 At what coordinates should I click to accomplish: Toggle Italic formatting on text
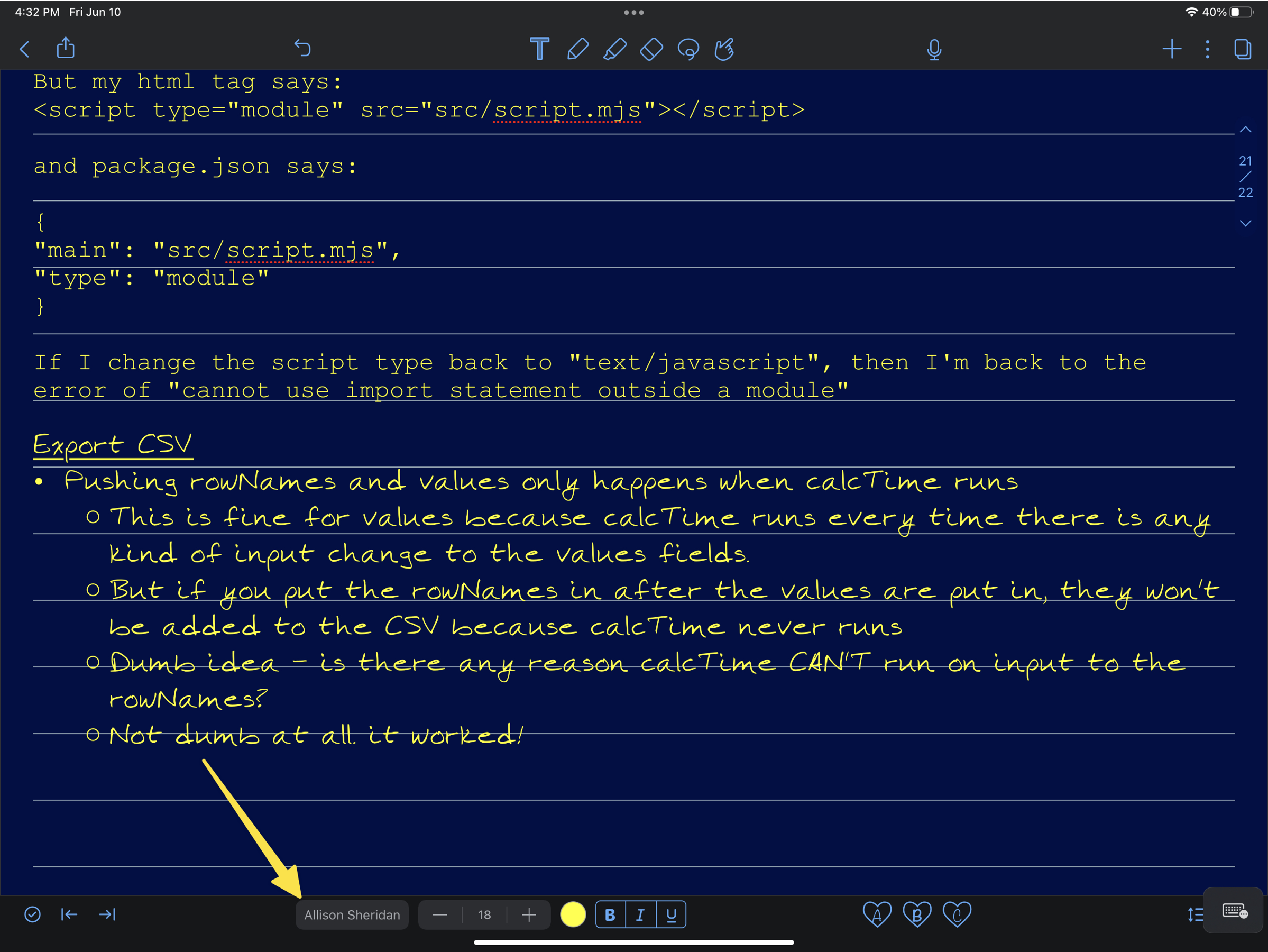(640, 914)
